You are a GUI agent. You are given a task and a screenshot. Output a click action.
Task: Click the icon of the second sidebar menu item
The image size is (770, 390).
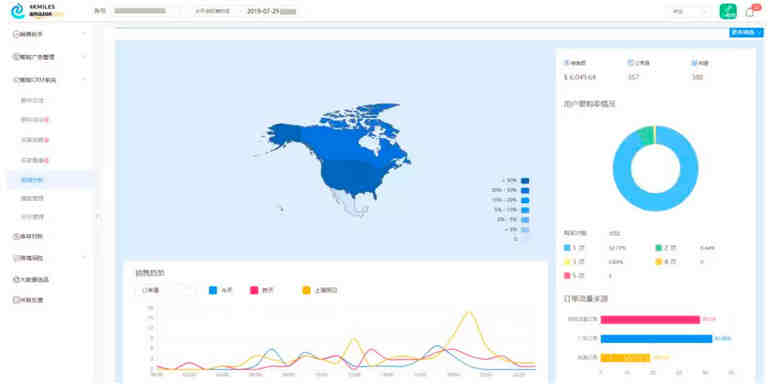[16, 57]
